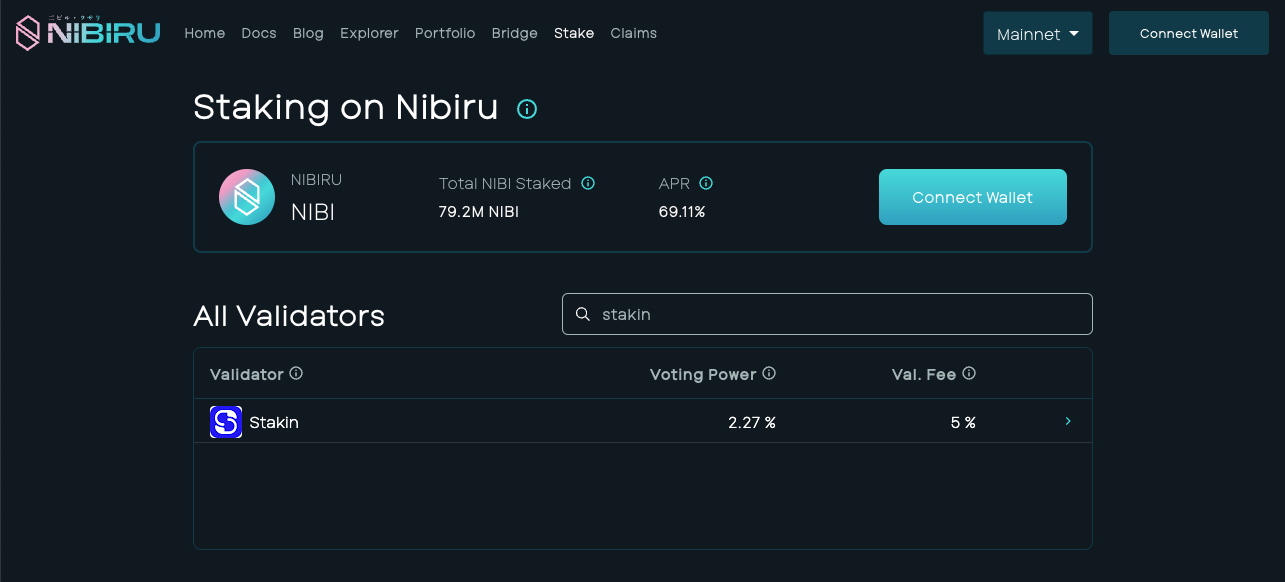The image size is (1285, 582).
Task: Click the All Validators heading
Action: (x=289, y=316)
